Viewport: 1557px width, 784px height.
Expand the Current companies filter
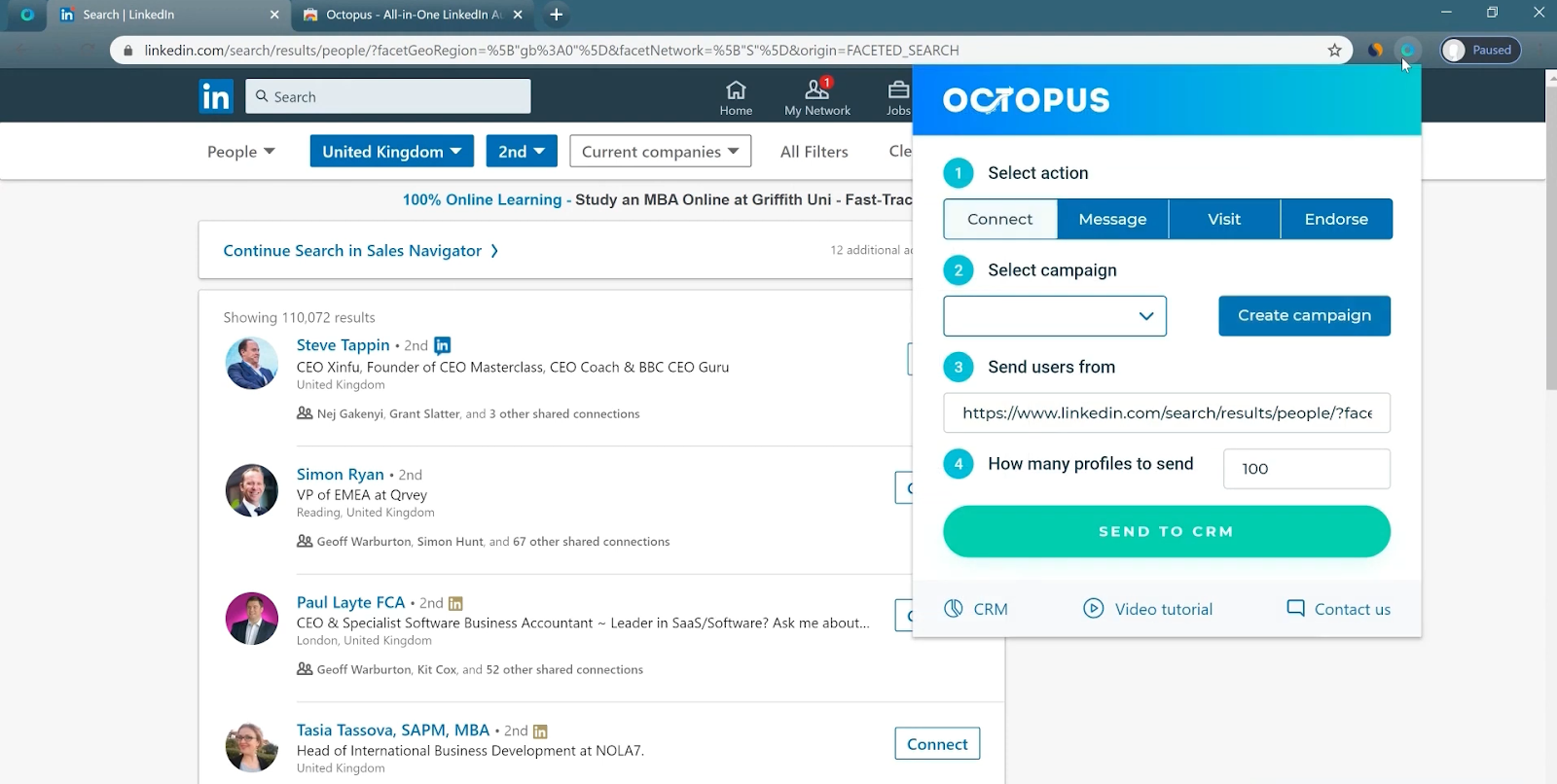(661, 151)
